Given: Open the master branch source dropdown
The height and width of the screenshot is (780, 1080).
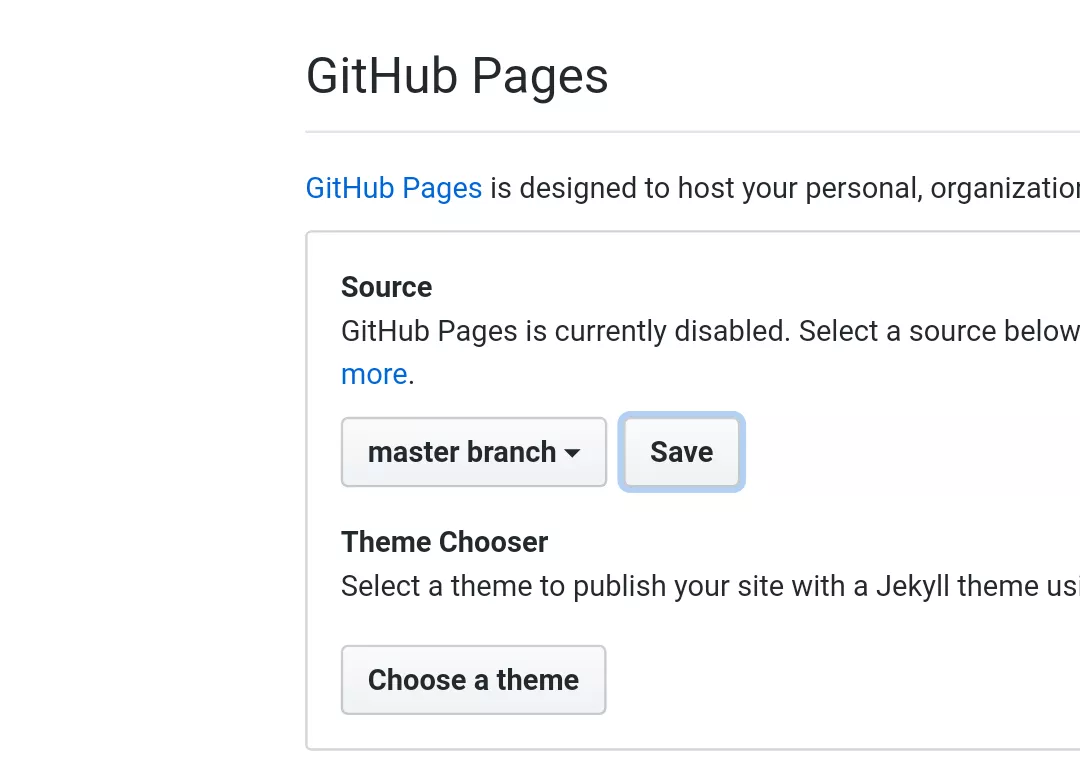Looking at the screenshot, I should (x=474, y=452).
